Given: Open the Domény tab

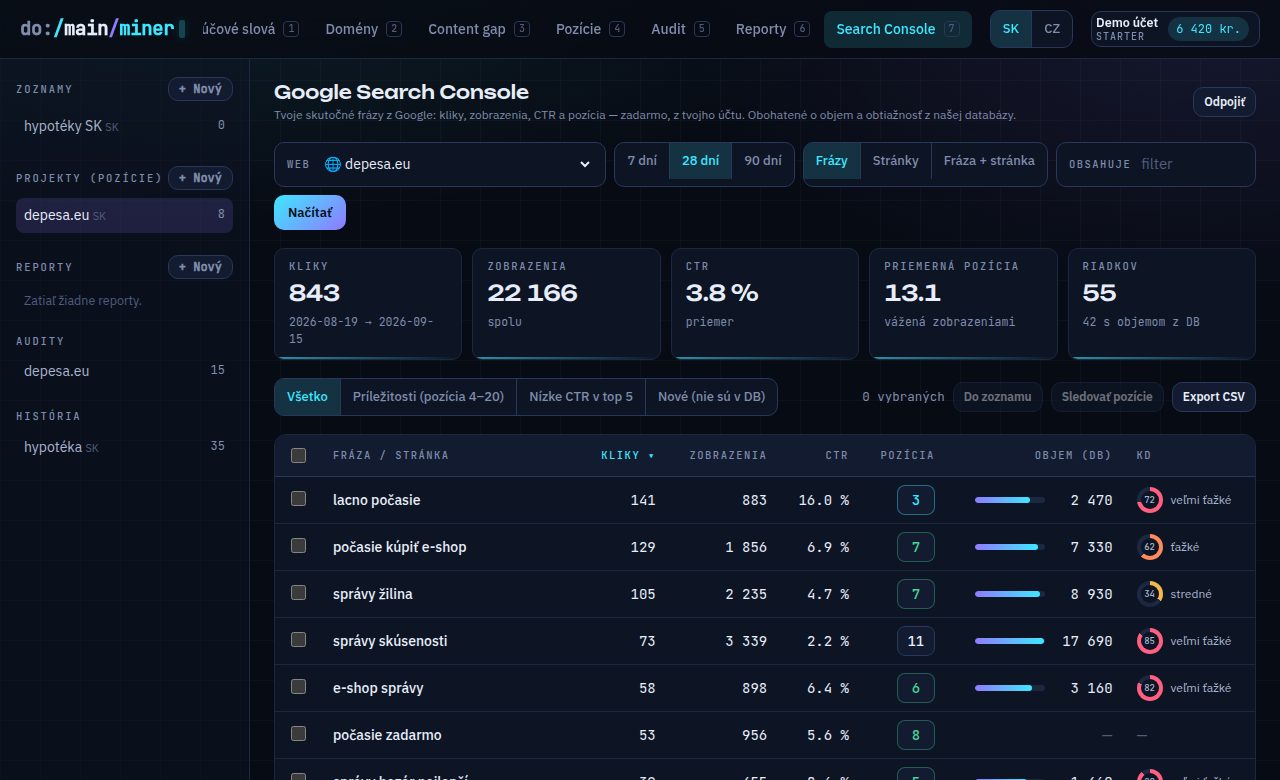Looking at the screenshot, I should click(x=363, y=29).
